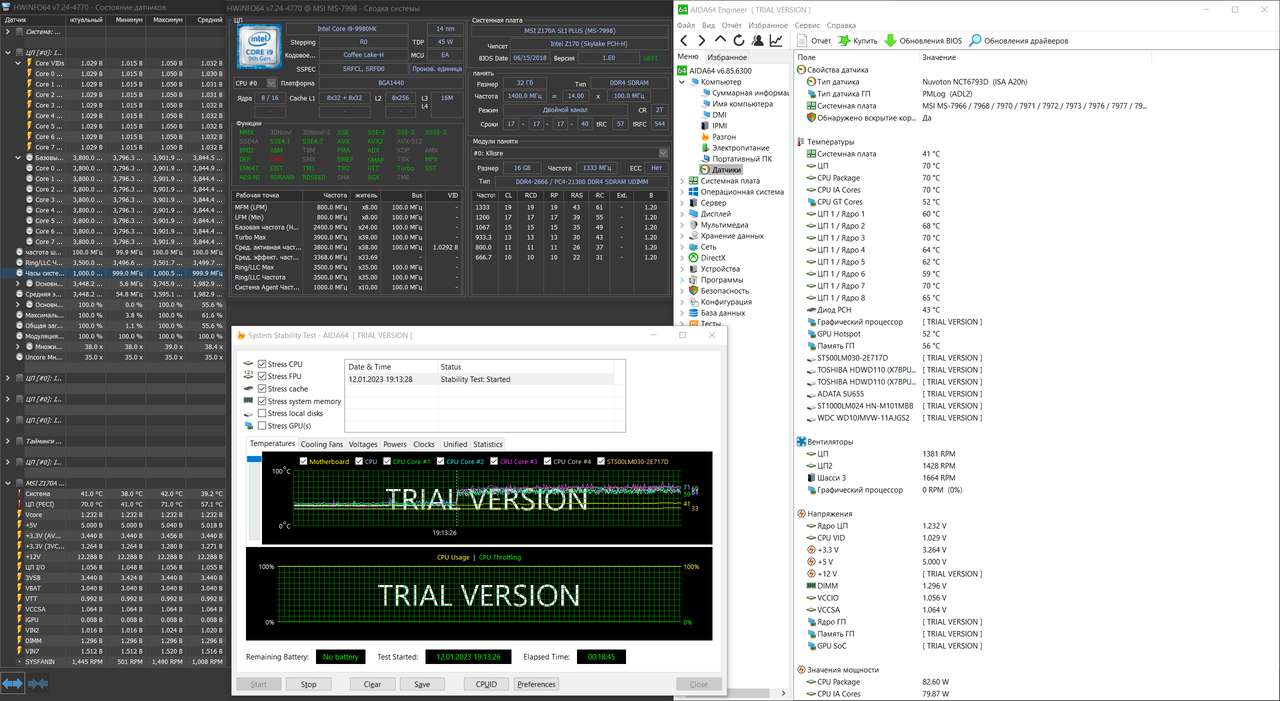Collapse the Компьютер tree node
The image size is (1280, 701).
(682, 82)
